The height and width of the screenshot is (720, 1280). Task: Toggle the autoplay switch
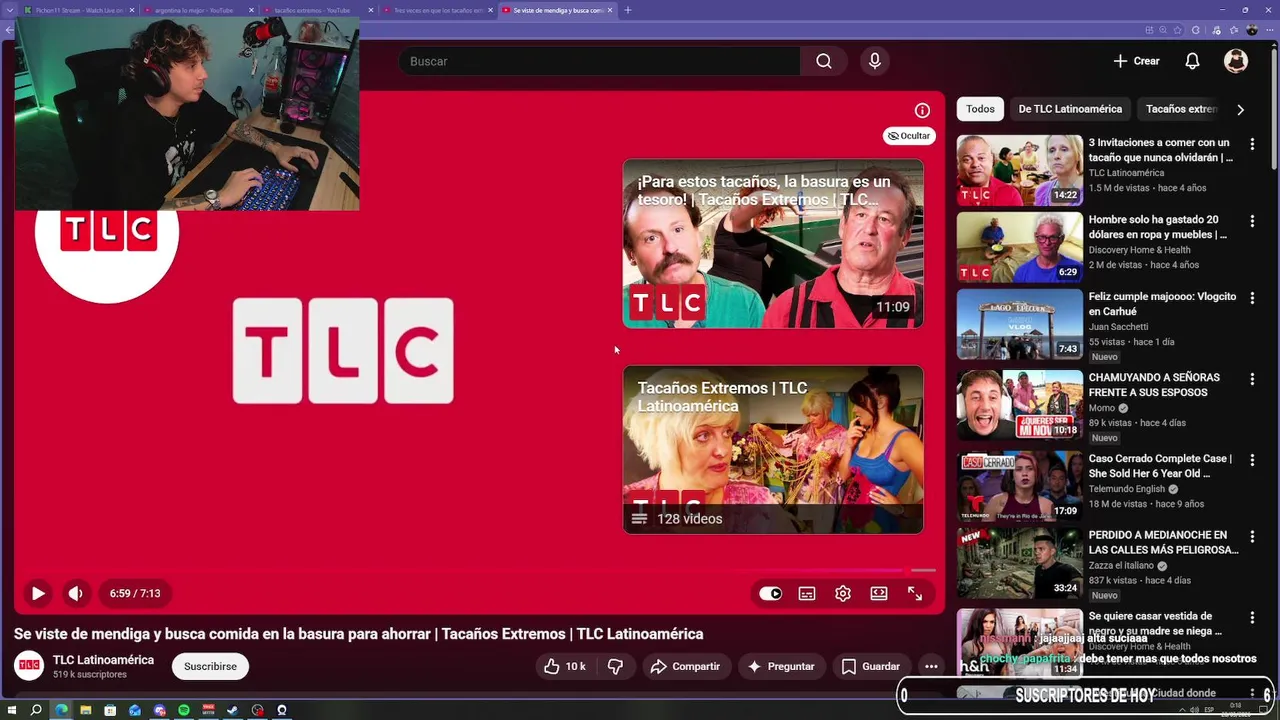point(770,593)
